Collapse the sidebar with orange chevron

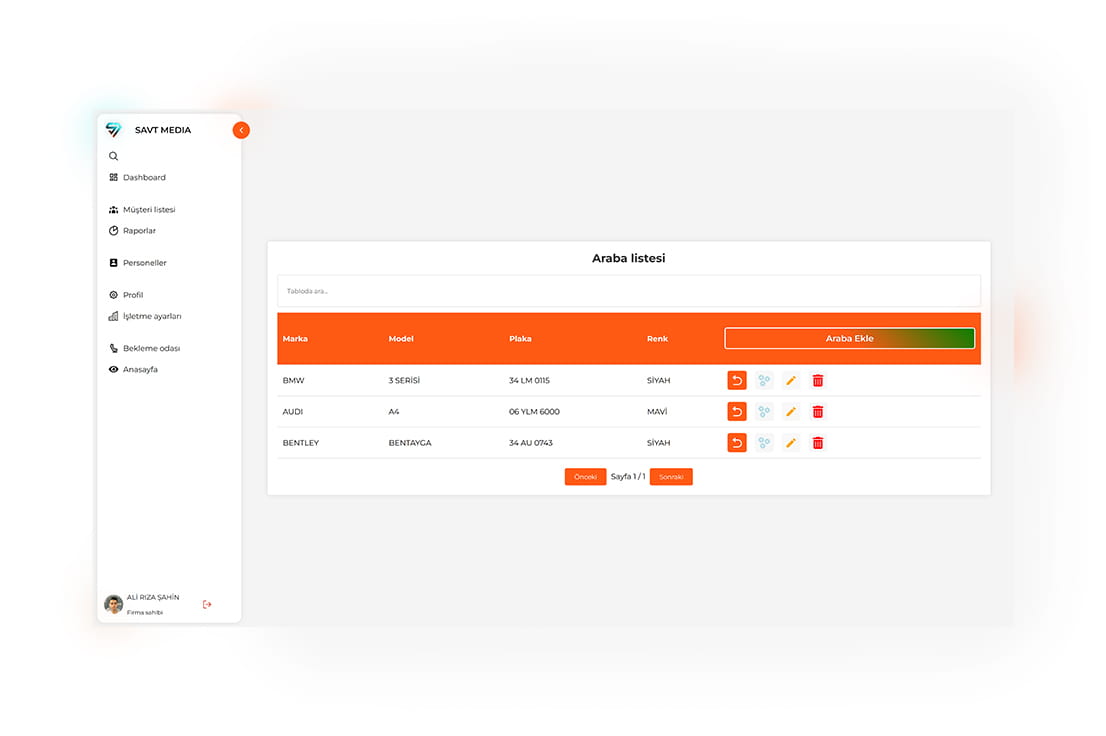coord(241,130)
